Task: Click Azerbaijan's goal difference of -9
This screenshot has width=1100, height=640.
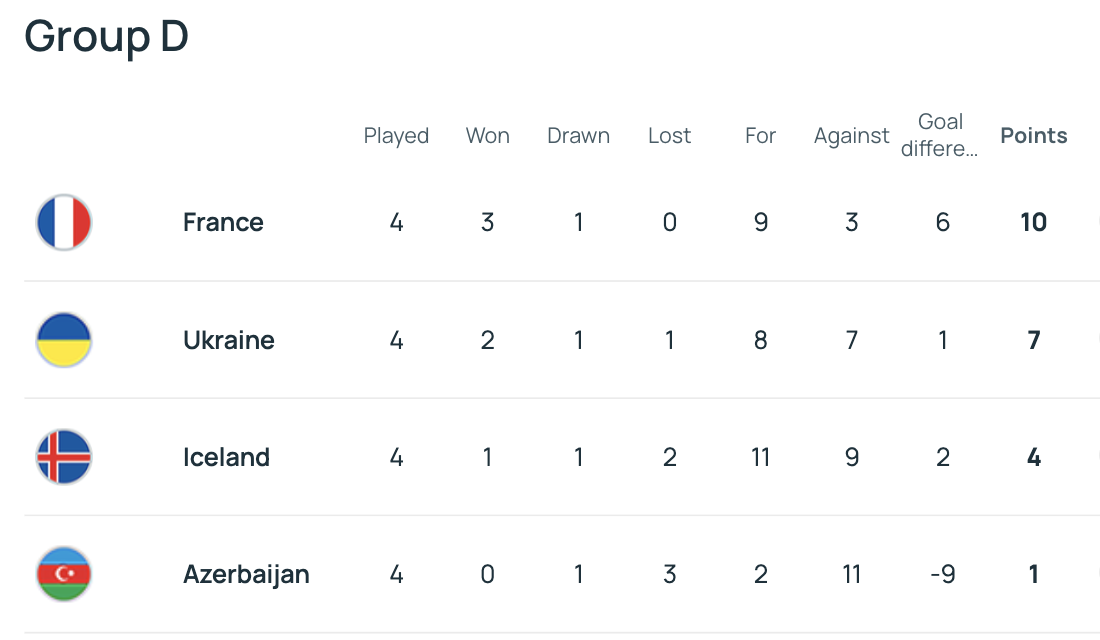Action: coord(942,574)
